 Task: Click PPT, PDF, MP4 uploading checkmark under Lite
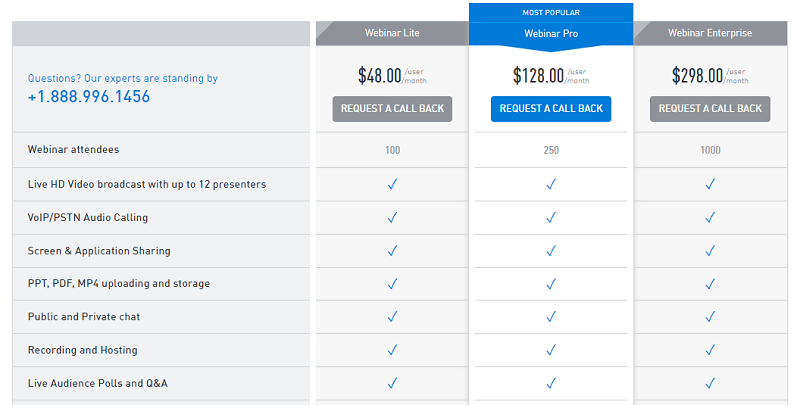(x=392, y=284)
